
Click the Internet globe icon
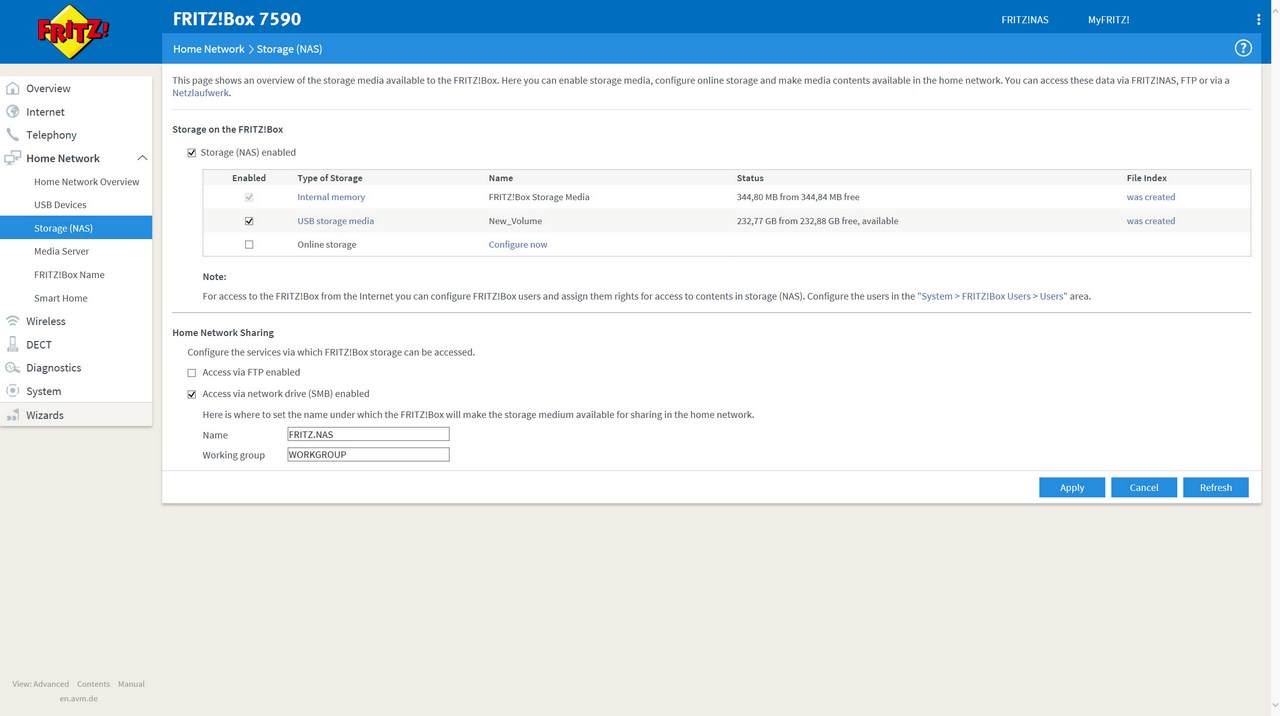(13, 112)
